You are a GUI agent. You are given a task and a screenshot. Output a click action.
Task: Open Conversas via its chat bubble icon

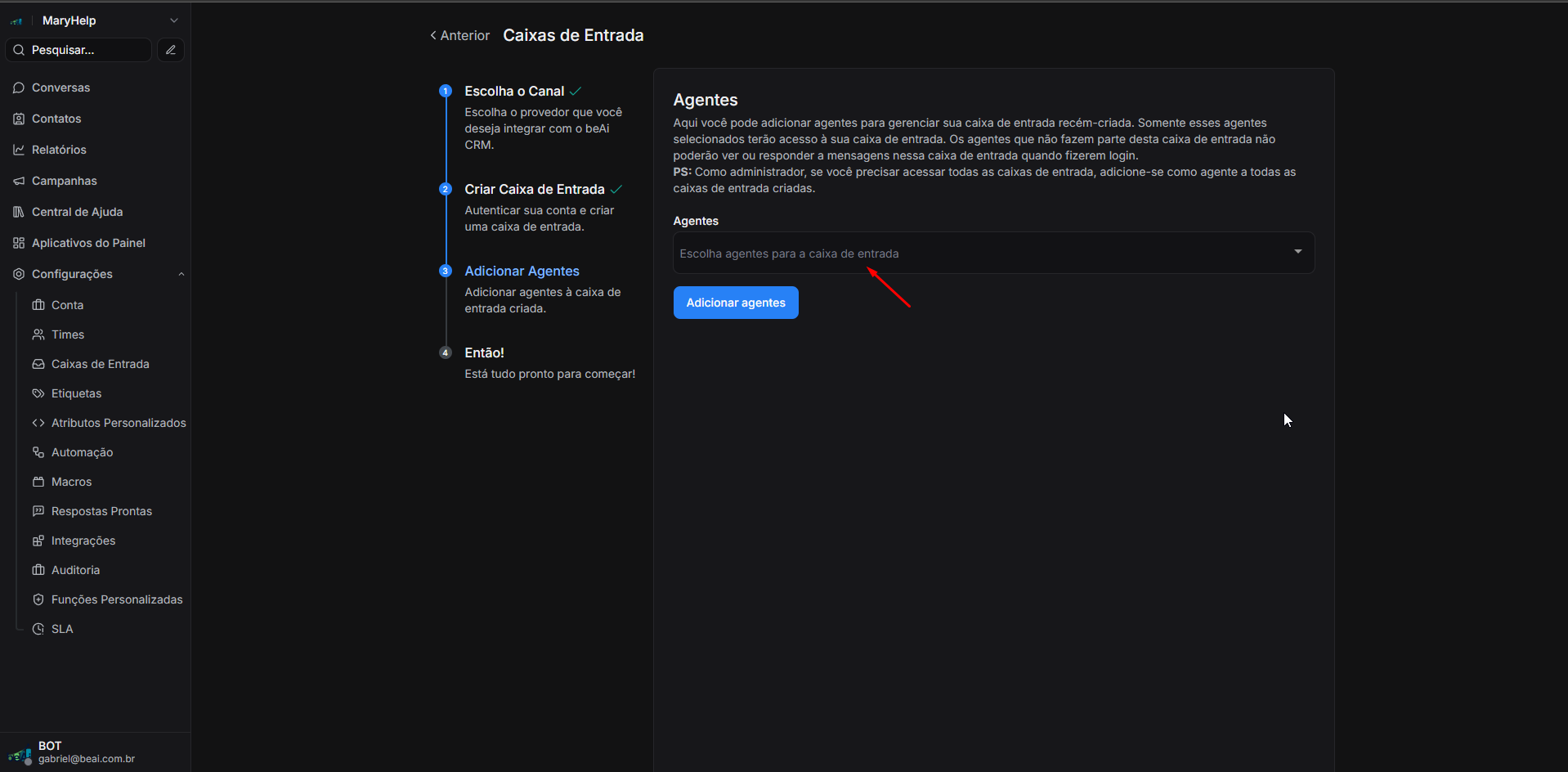click(19, 88)
